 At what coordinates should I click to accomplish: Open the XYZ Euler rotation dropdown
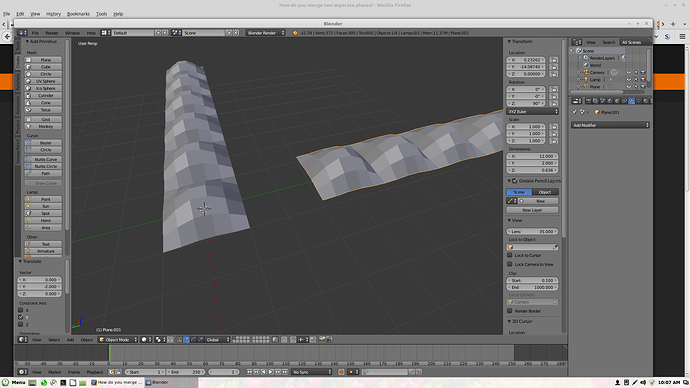point(532,112)
